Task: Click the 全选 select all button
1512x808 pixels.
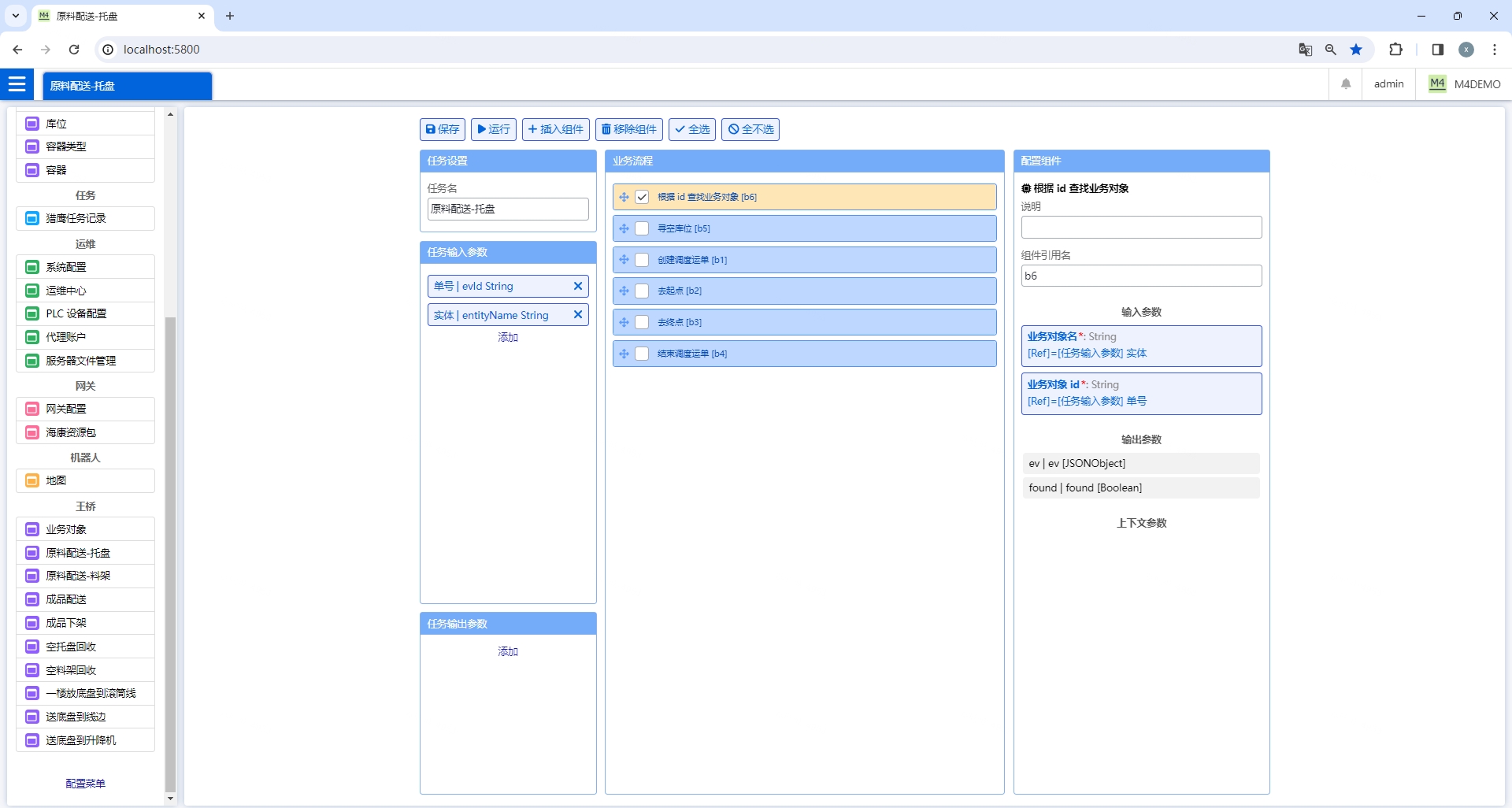Action: pyautogui.click(x=692, y=129)
